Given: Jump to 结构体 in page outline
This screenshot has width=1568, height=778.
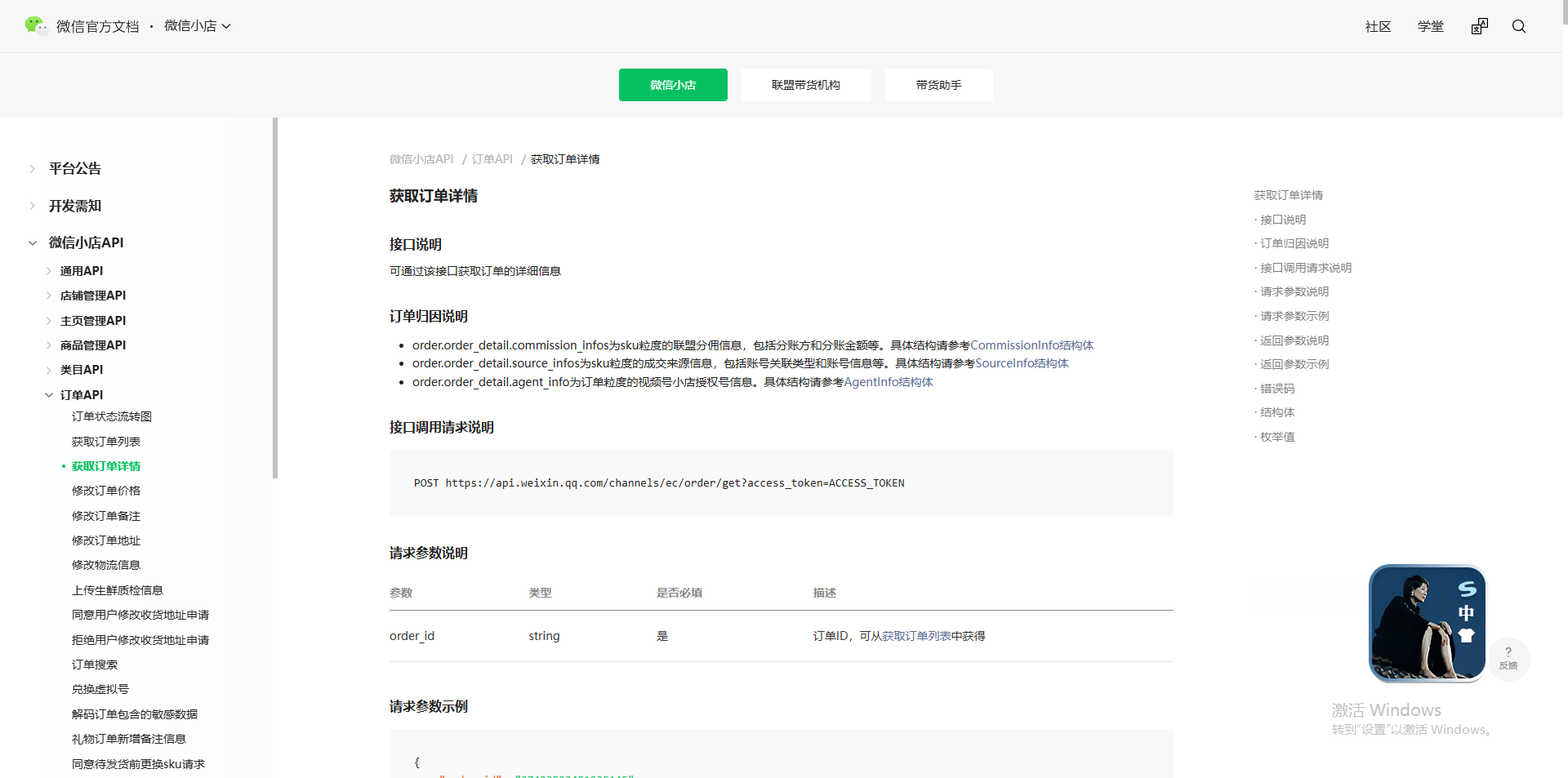Looking at the screenshot, I should pos(1277,412).
